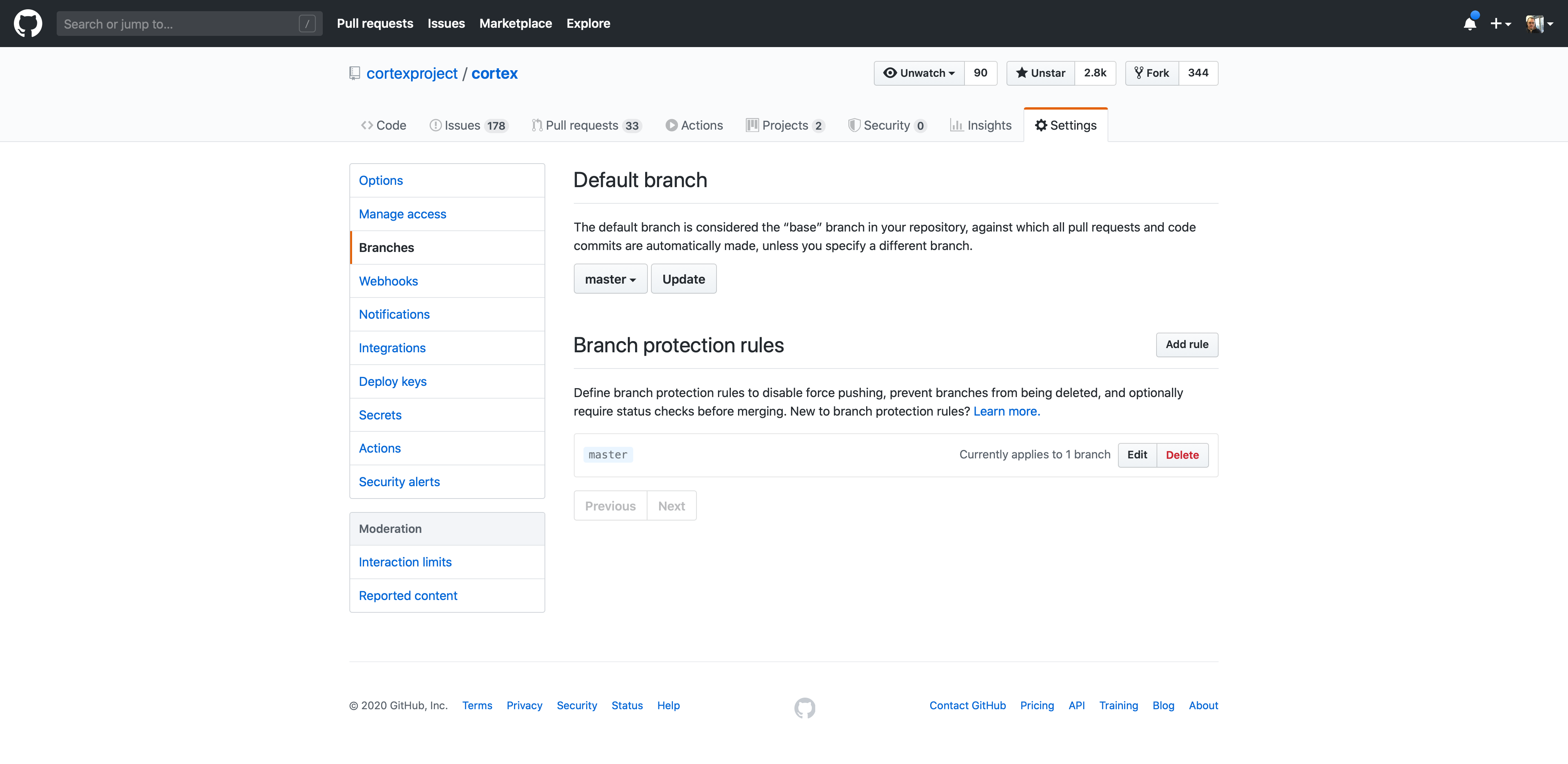The width and height of the screenshot is (1568, 764).
Task: Open Webhooks in settings sidebar
Action: coord(388,281)
